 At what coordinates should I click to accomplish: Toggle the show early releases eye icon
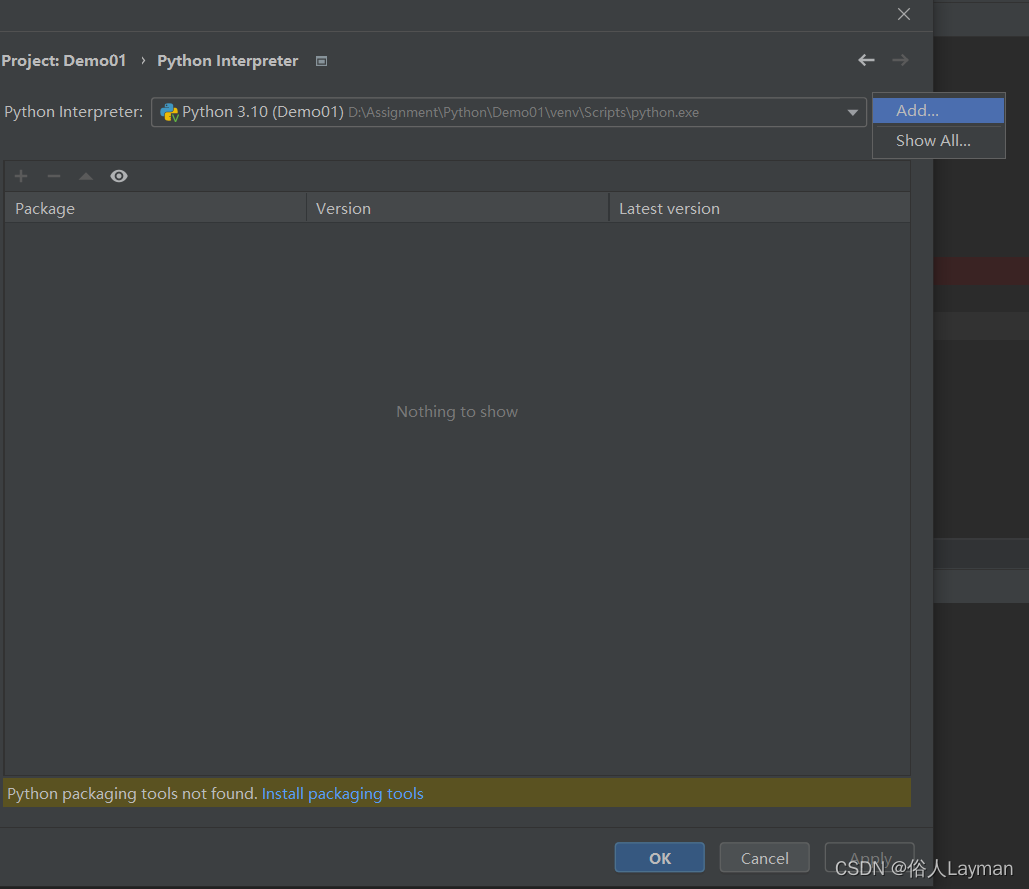coord(119,176)
